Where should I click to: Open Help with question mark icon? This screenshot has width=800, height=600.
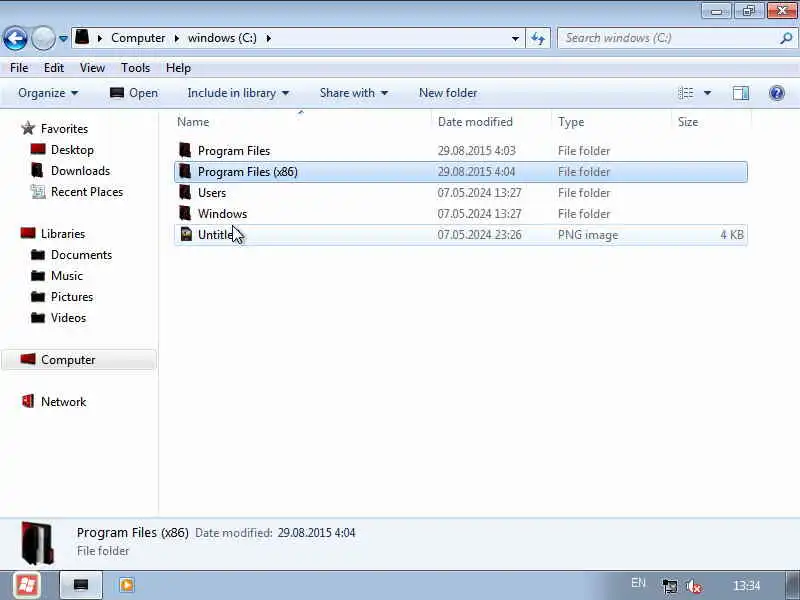(777, 93)
